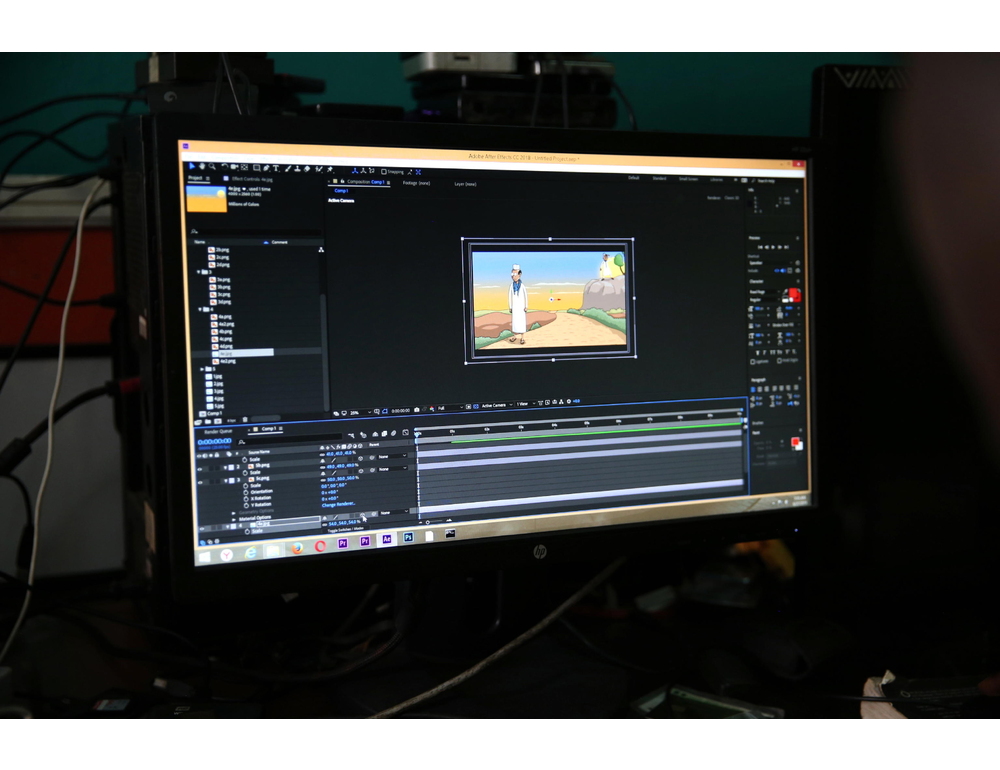The width and height of the screenshot is (1000, 770).
Task: Select the Standard workspace
Action: (659, 179)
